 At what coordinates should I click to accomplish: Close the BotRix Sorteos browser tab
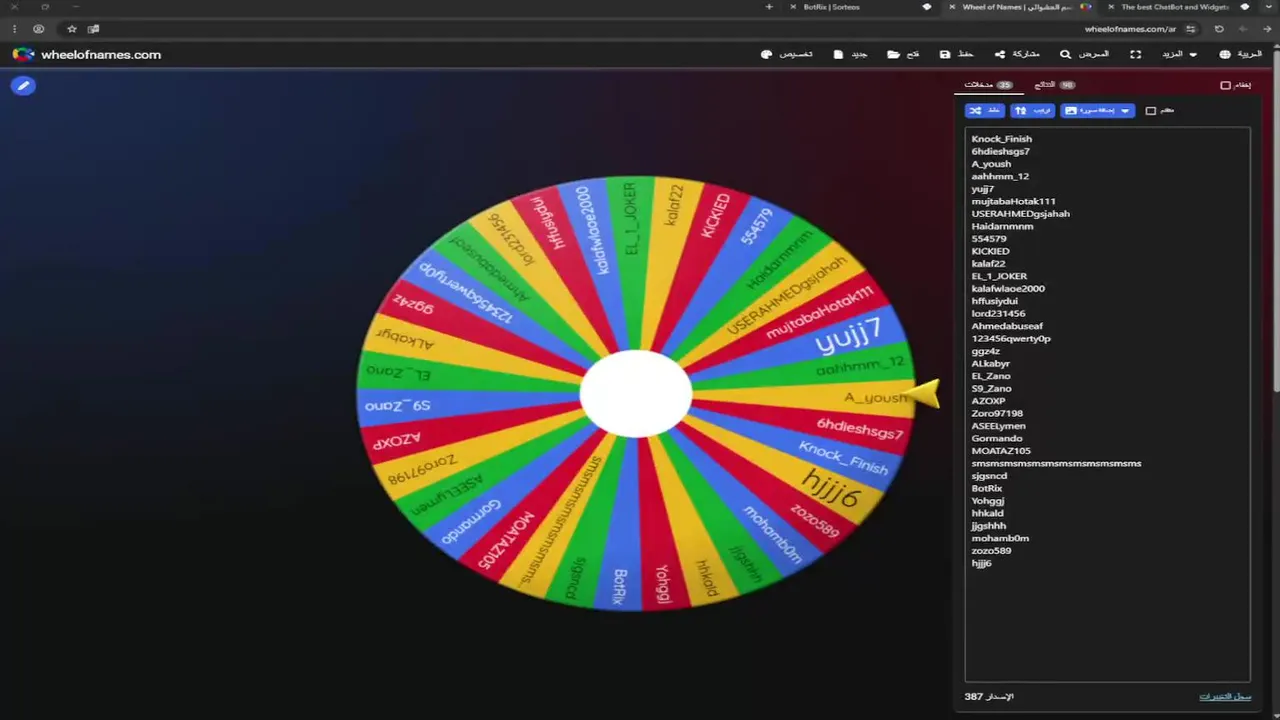pos(795,7)
